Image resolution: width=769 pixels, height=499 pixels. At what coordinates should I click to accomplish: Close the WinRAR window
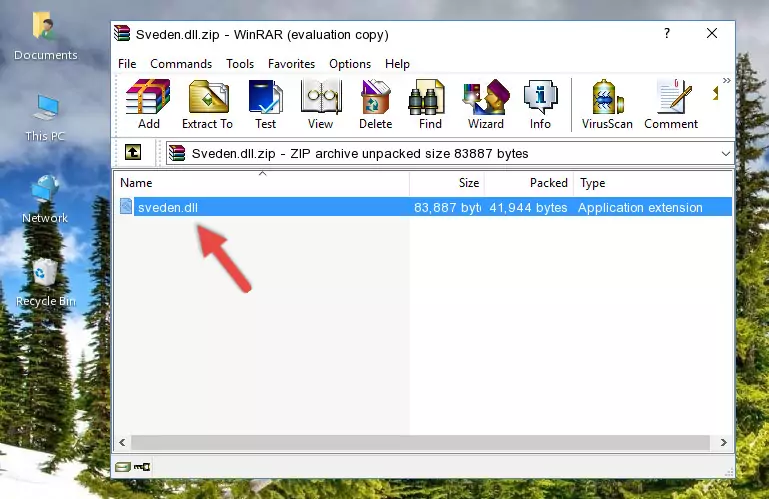(x=712, y=33)
